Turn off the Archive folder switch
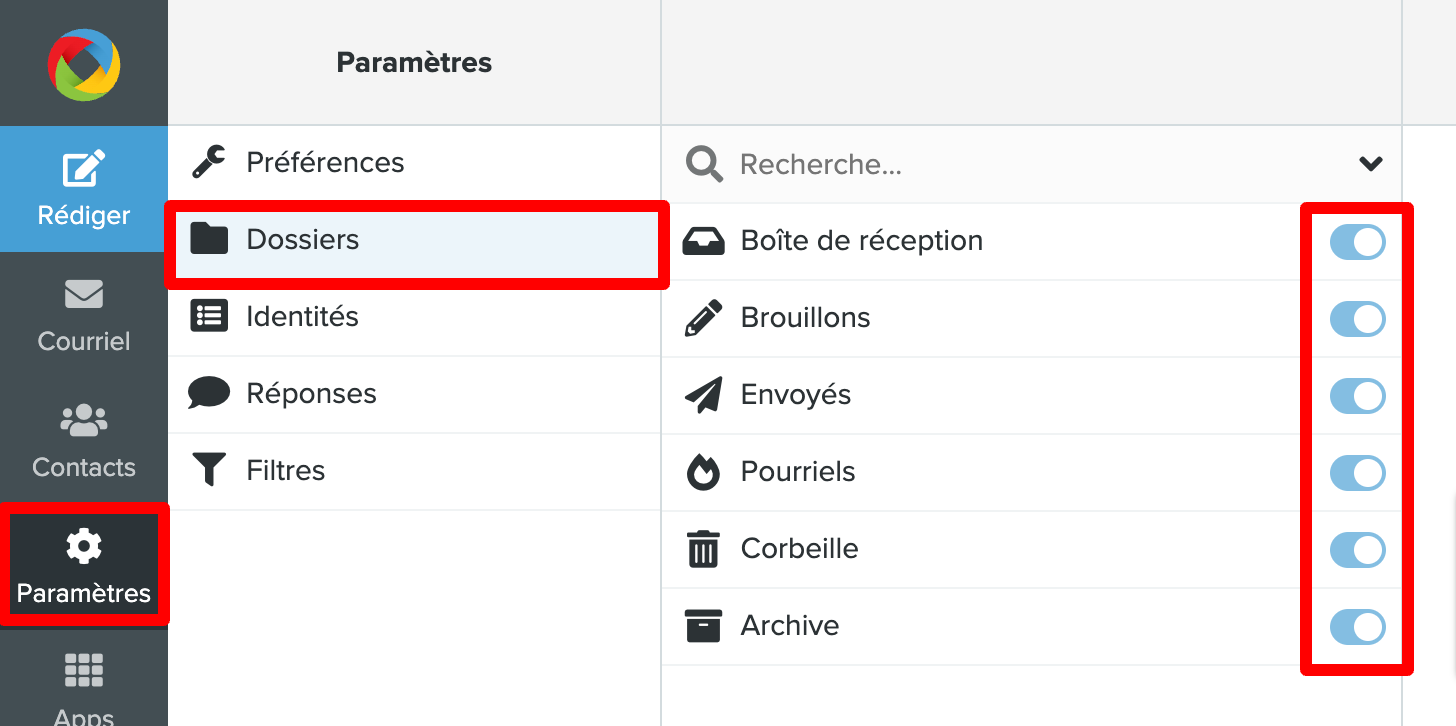 (1357, 627)
